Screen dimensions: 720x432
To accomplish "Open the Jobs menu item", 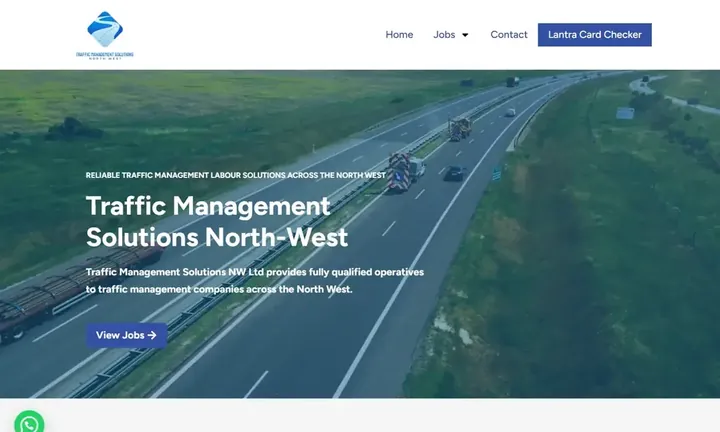I will point(444,34).
